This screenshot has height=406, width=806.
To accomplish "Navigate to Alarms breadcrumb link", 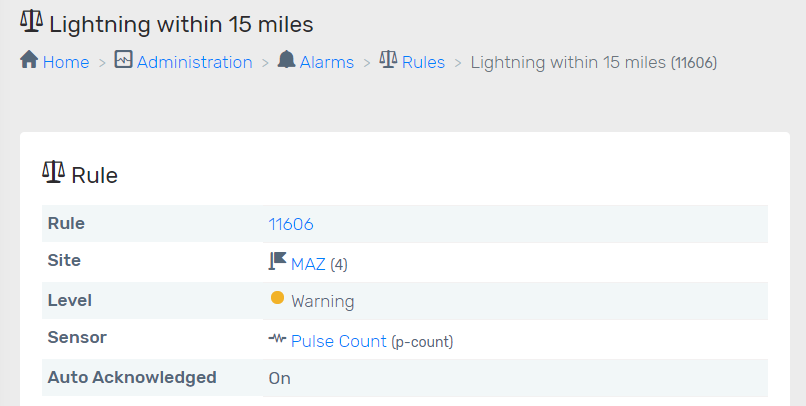I will click(x=326, y=62).
